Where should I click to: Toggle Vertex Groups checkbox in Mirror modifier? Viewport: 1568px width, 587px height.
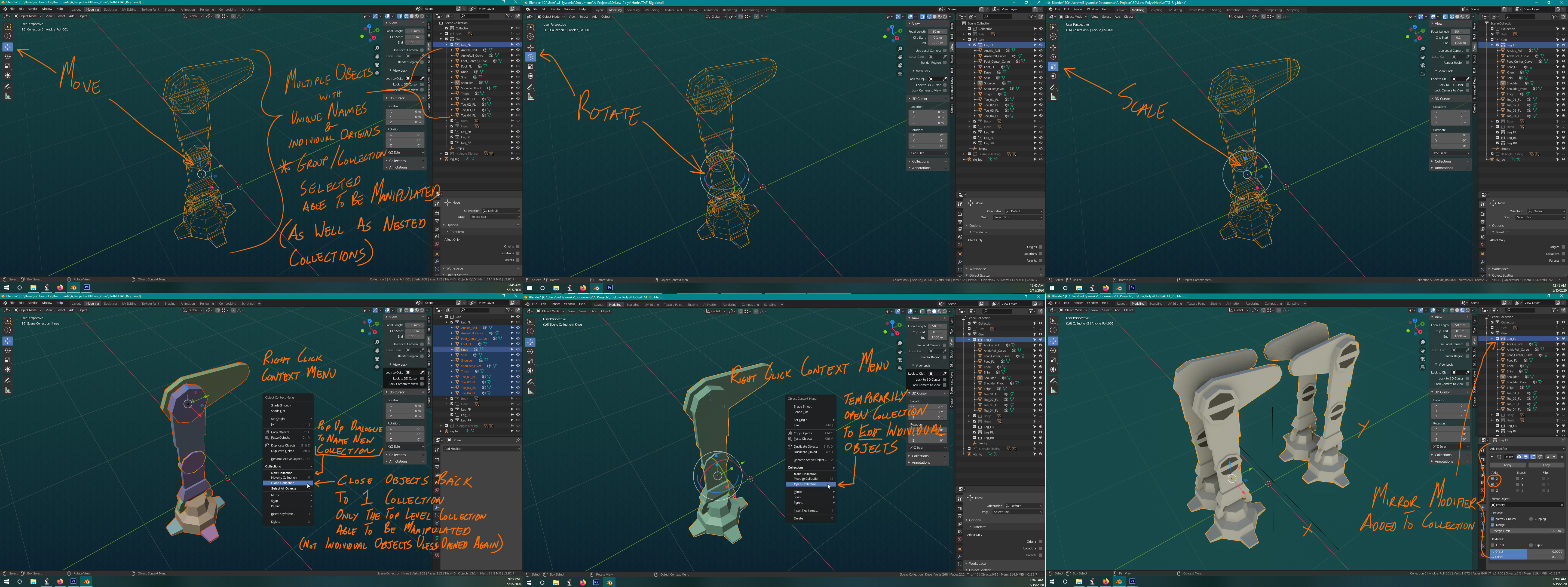point(1493,519)
